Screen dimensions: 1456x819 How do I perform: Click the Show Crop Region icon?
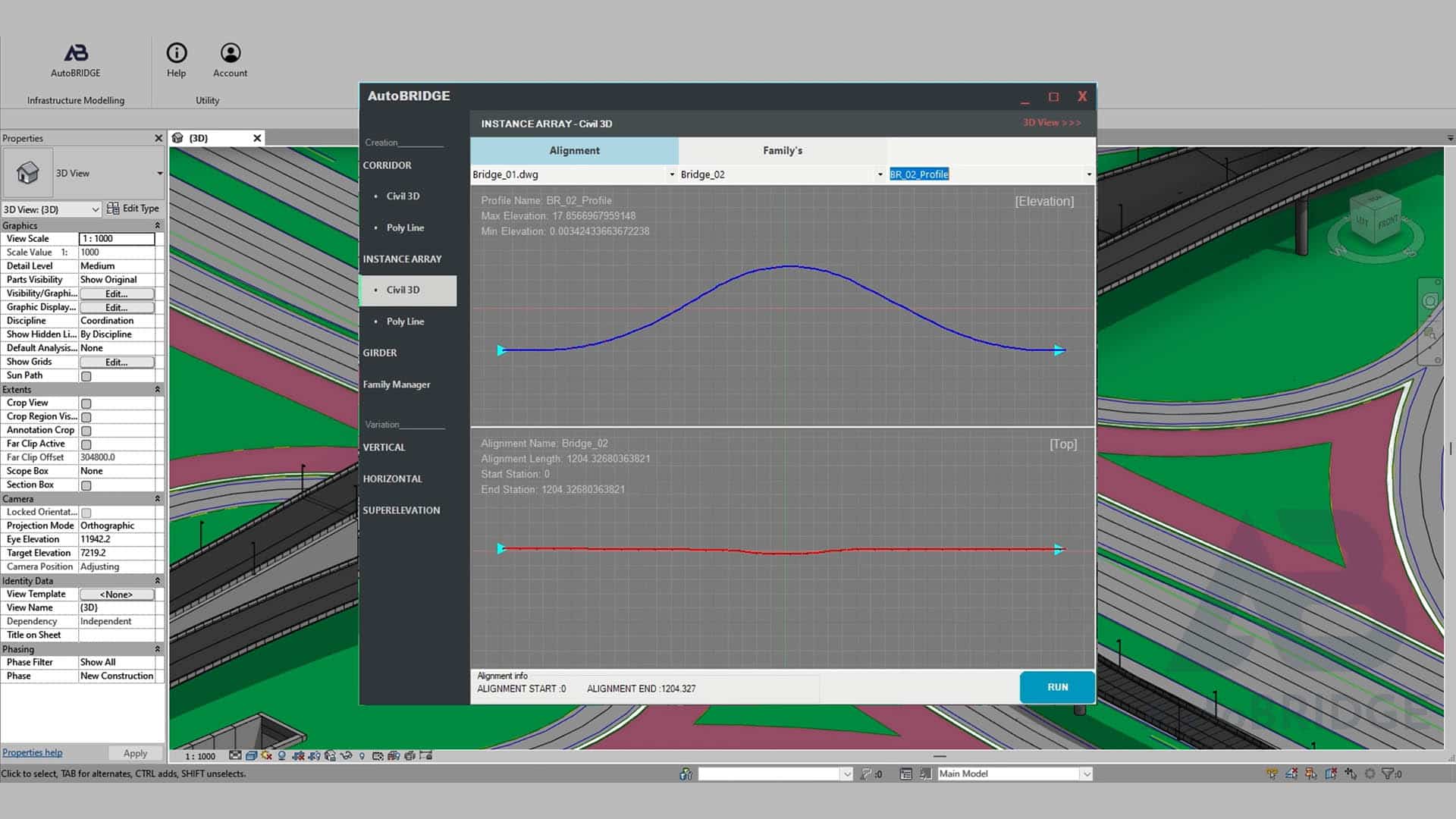coord(315,755)
